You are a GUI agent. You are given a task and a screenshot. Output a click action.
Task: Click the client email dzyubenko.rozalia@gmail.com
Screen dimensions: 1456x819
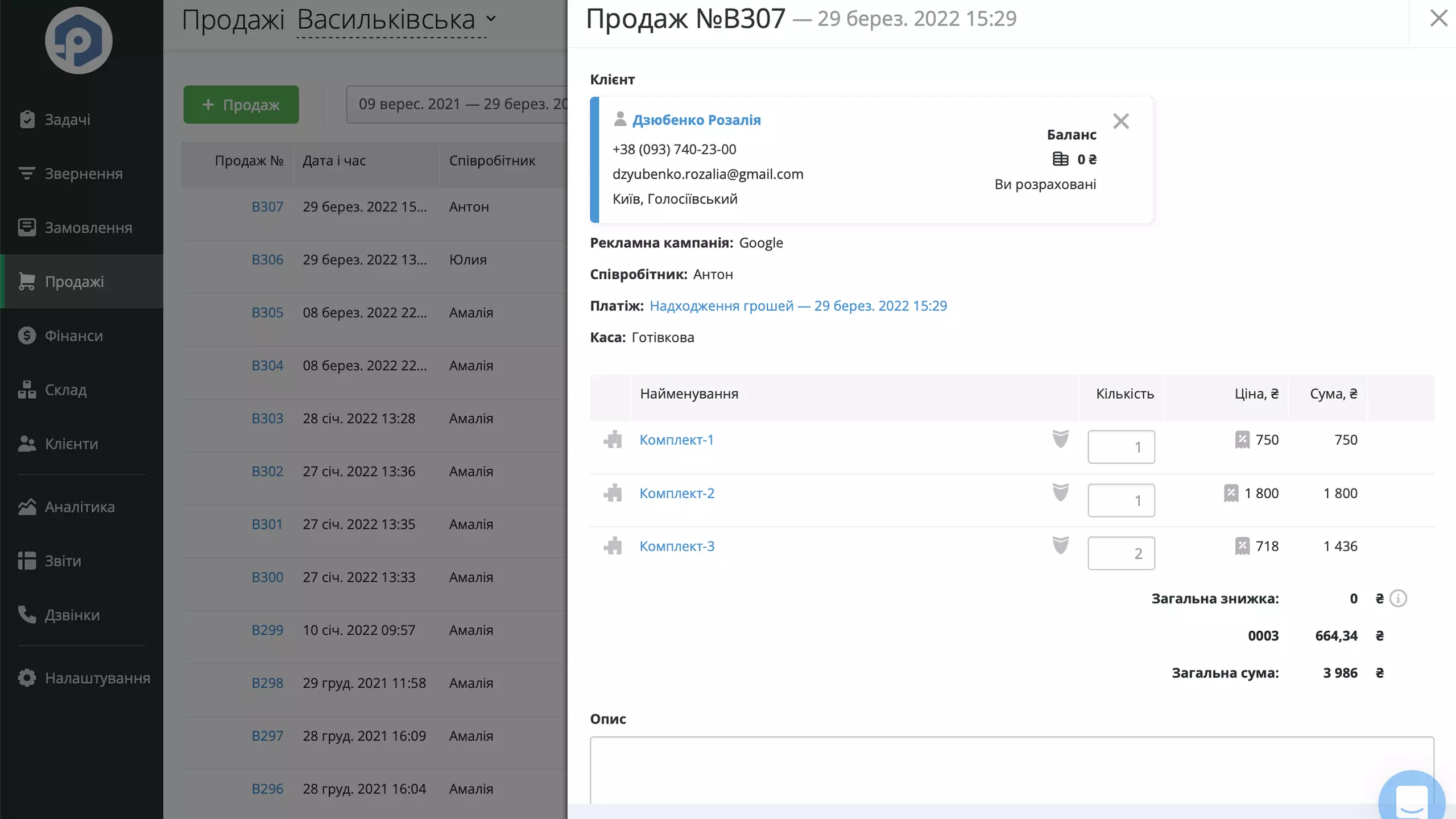(708, 174)
